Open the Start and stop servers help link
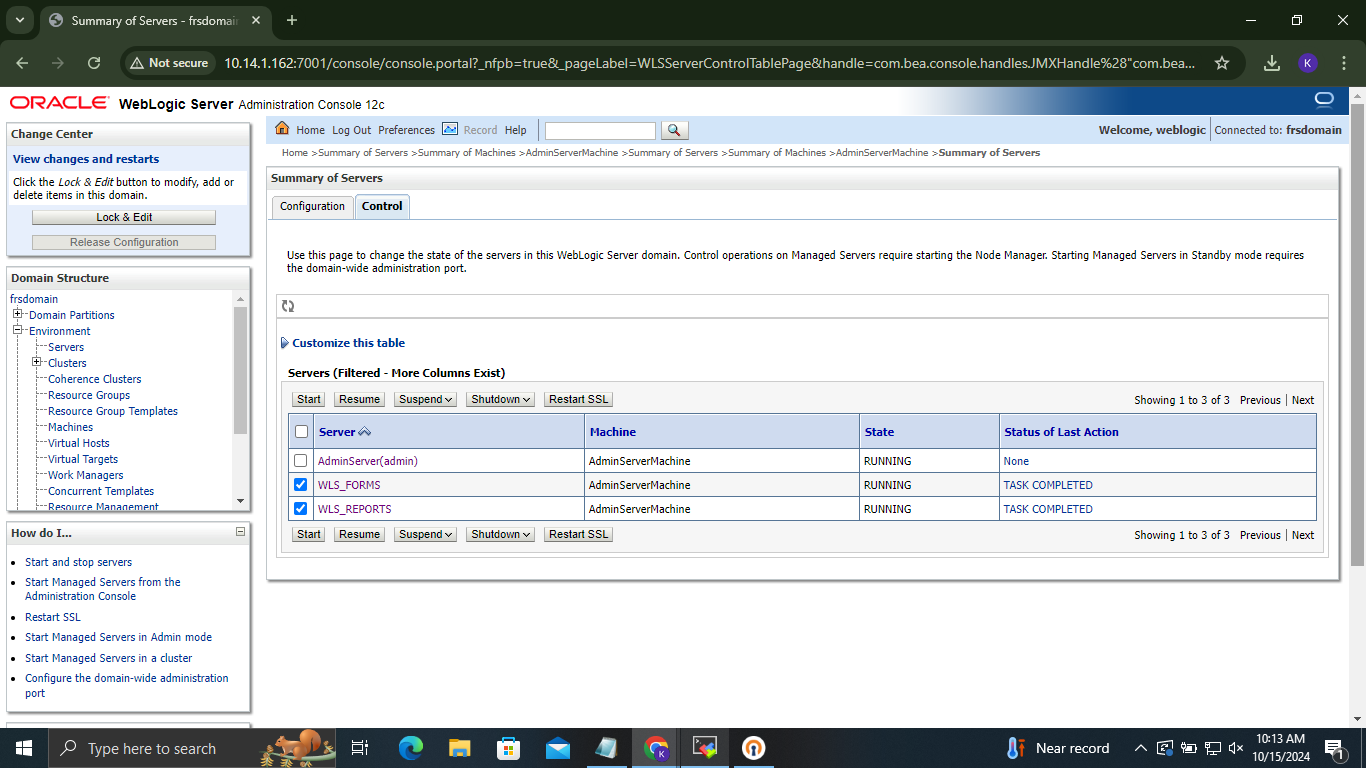This screenshot has width=1366, height=768. [78, 562]
